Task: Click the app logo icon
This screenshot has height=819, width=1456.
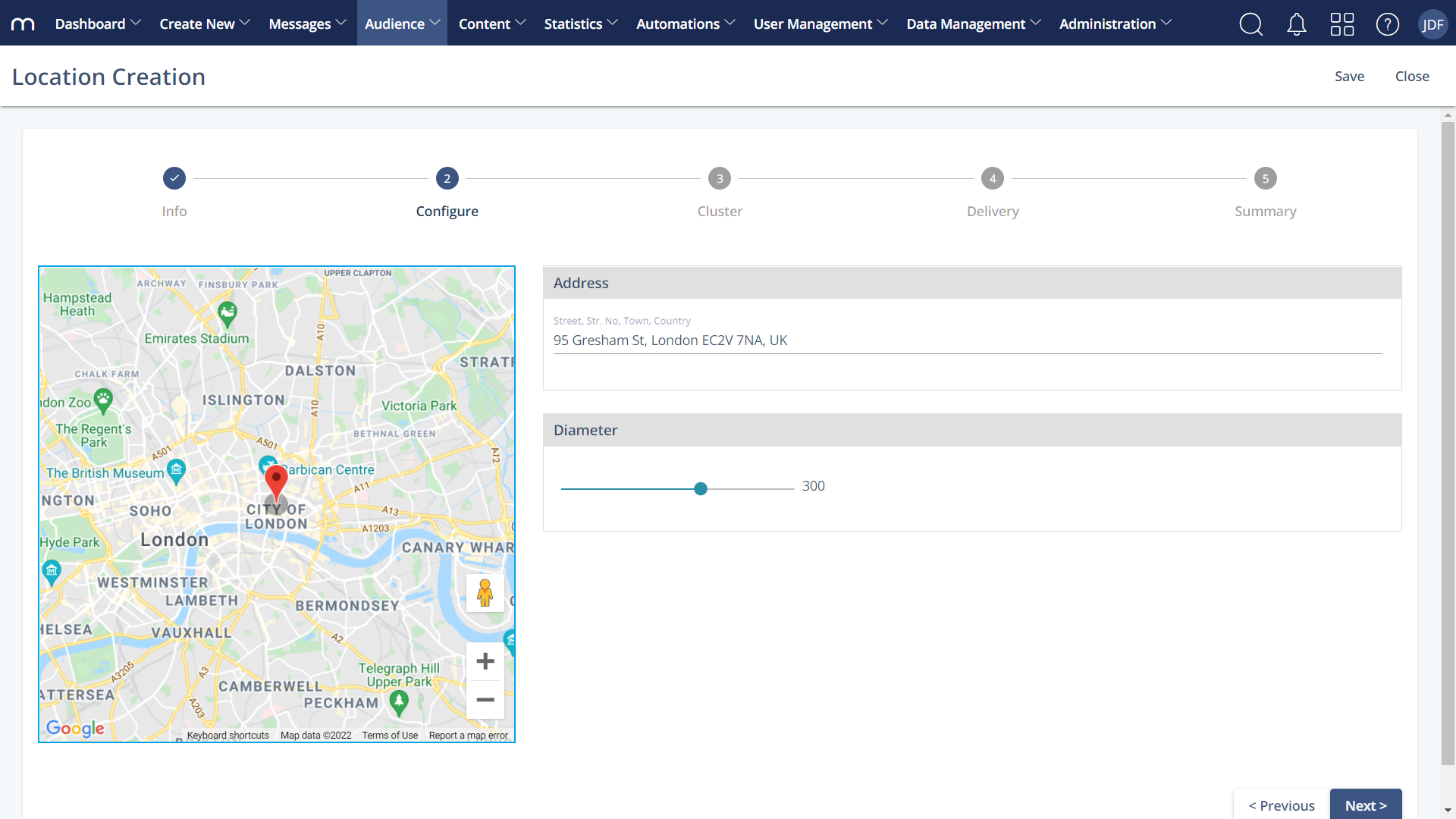Action: (23, 24)
